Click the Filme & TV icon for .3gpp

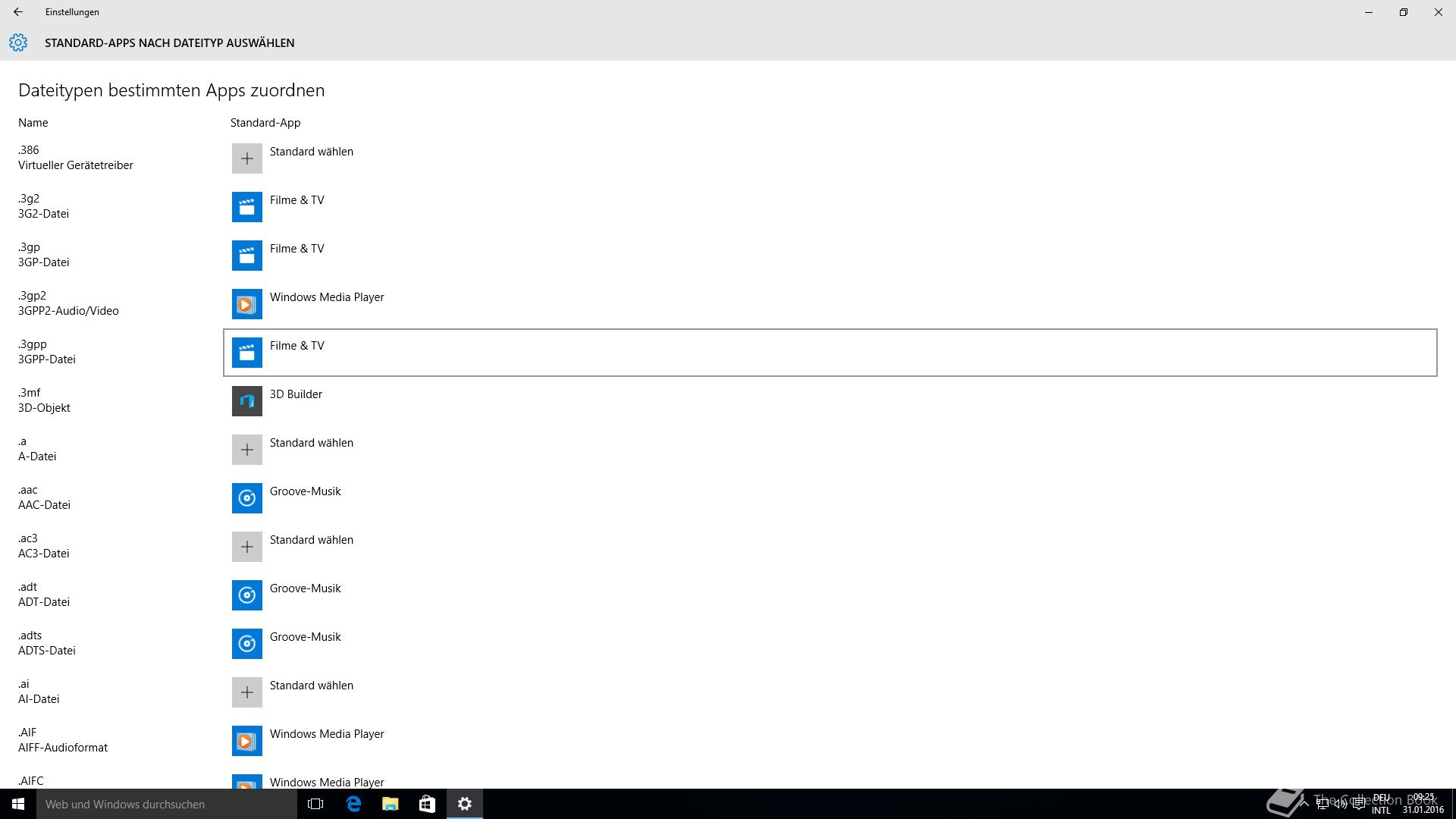247,353
